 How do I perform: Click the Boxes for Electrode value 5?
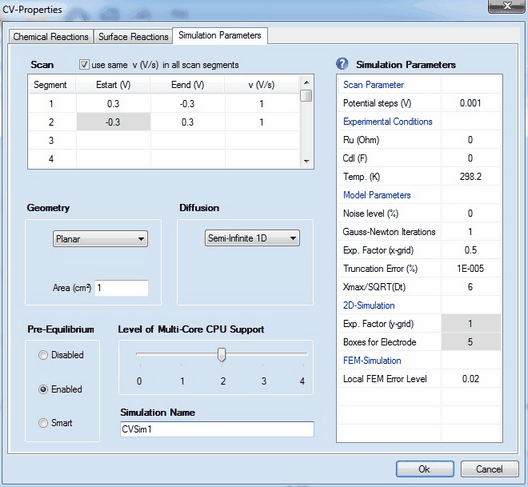pos(470,342)
